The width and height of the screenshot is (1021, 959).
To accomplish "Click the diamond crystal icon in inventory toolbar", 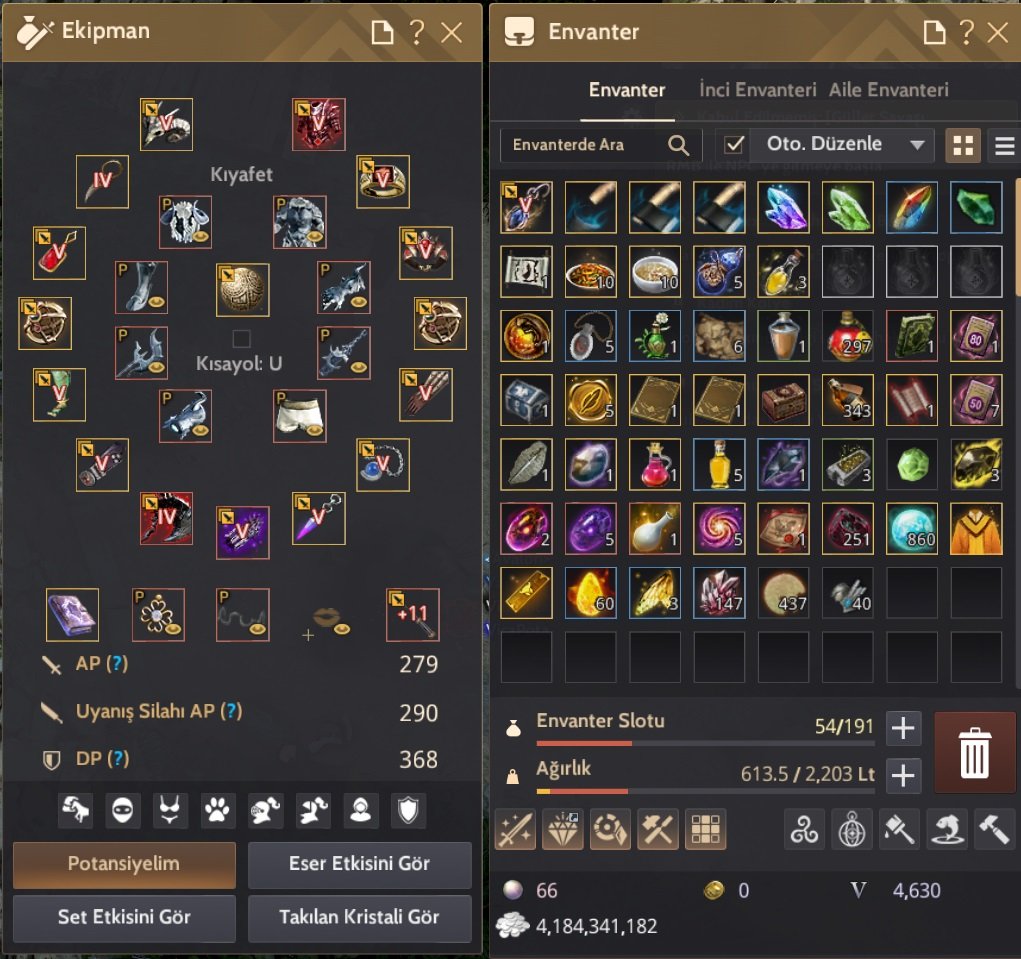I will point(562,829).
